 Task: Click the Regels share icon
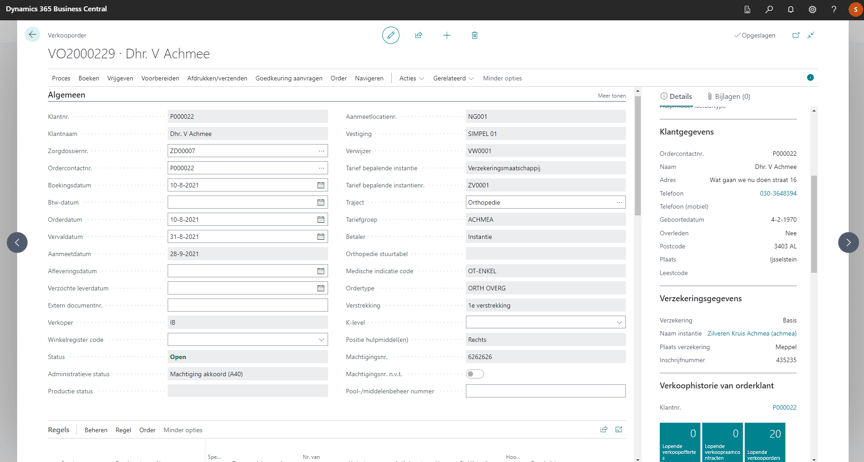[603, 429]
